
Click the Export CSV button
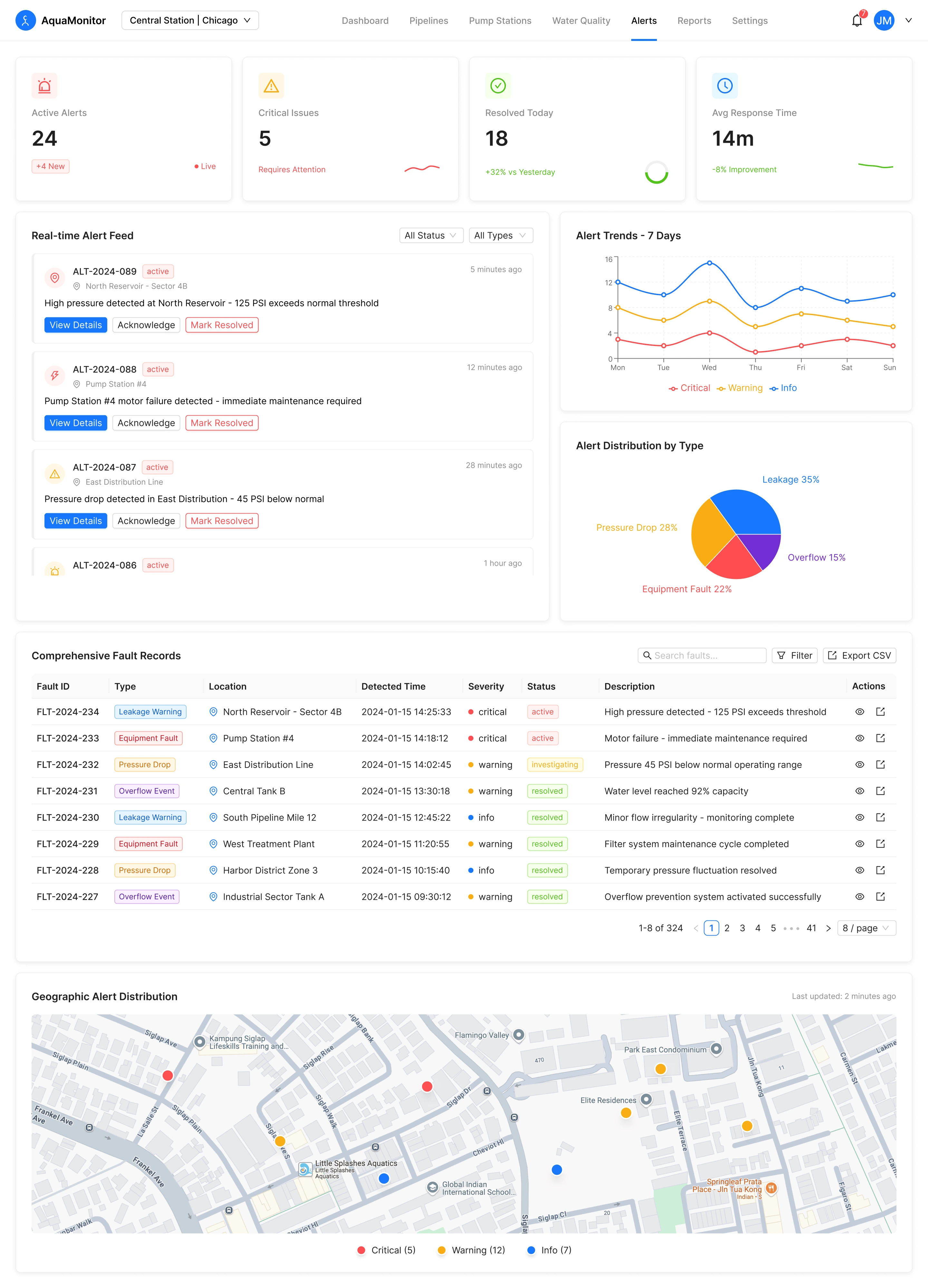click(859, 655)
